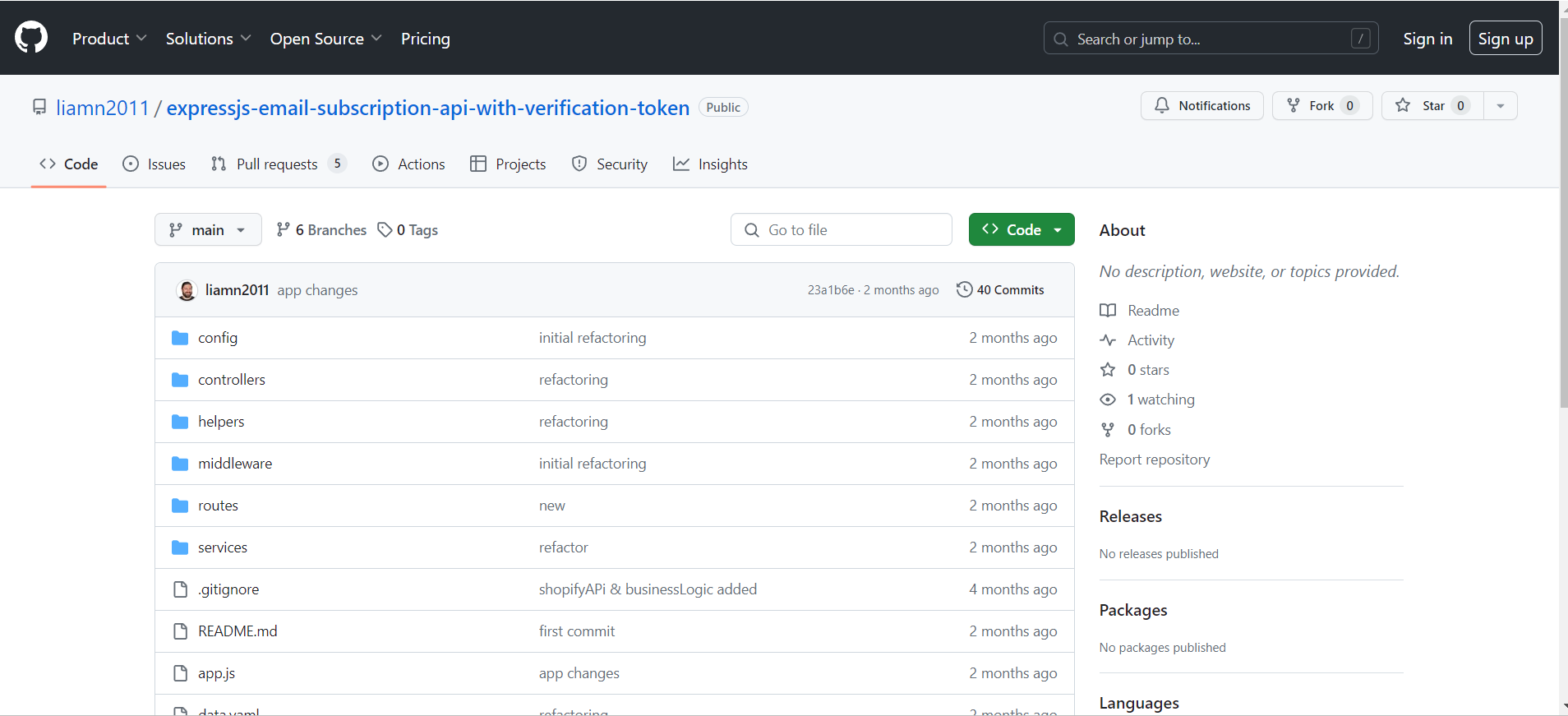The image size is (1568, 716).
Task: Click Sign in
Action: pyautogui.click(x=1427, y=39)
